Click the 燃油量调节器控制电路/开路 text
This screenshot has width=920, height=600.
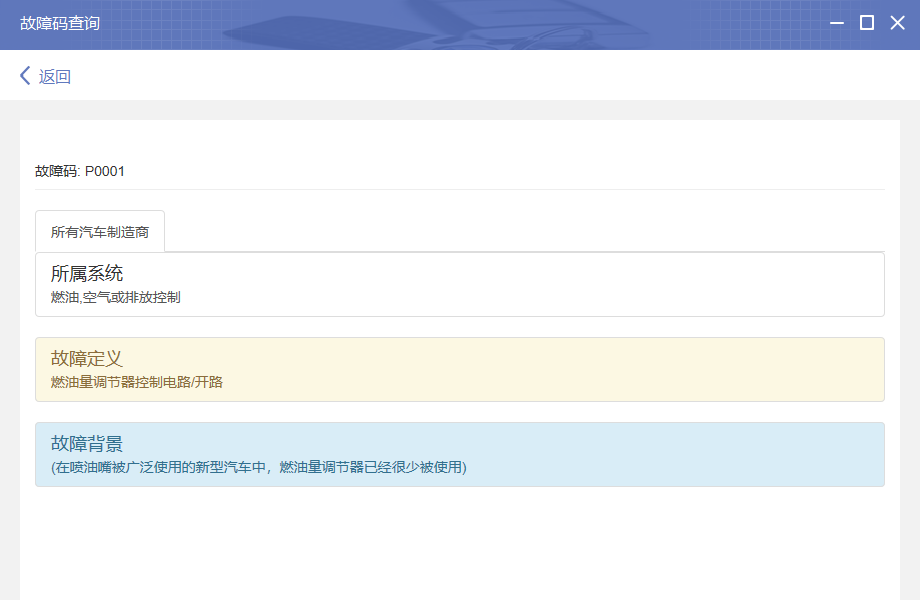point(137,382)
